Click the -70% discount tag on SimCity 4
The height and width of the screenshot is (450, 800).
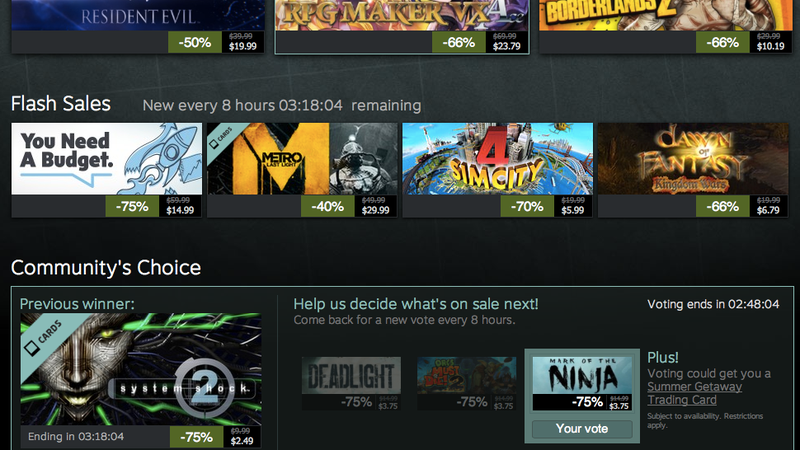[527, 207]
